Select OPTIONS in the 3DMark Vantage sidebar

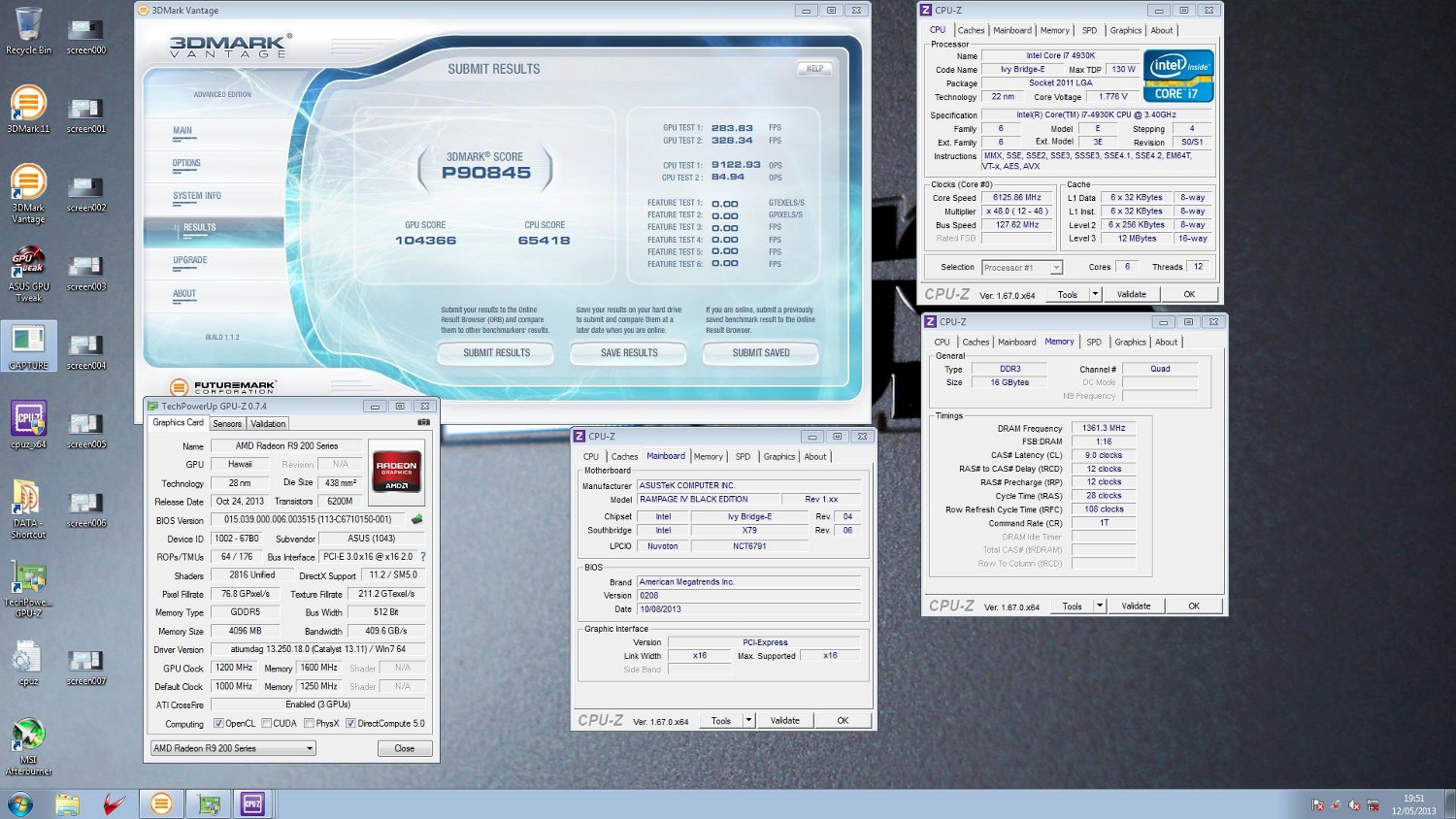[x=187, y=164]
